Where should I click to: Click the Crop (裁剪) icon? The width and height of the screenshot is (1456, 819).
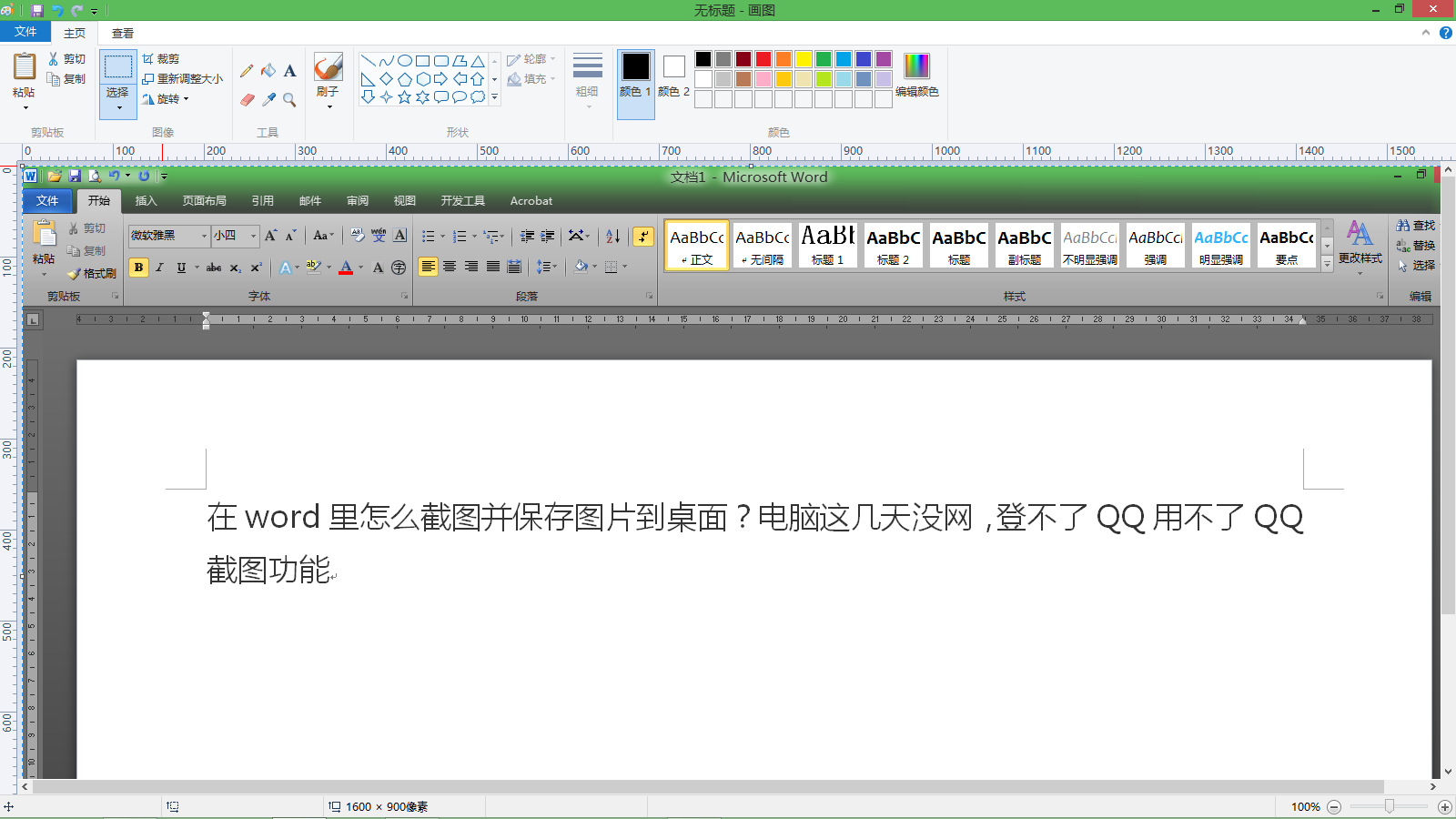click(160, 58)
